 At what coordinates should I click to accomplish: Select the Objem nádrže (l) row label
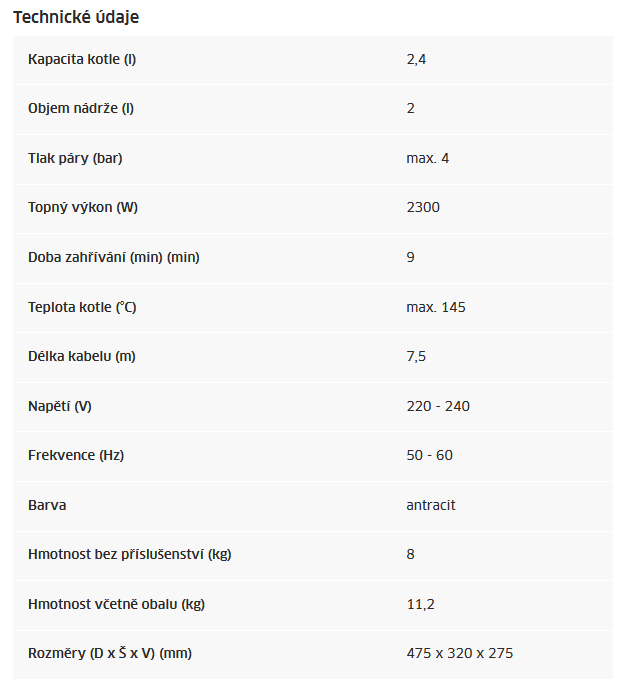click(81, 108)
